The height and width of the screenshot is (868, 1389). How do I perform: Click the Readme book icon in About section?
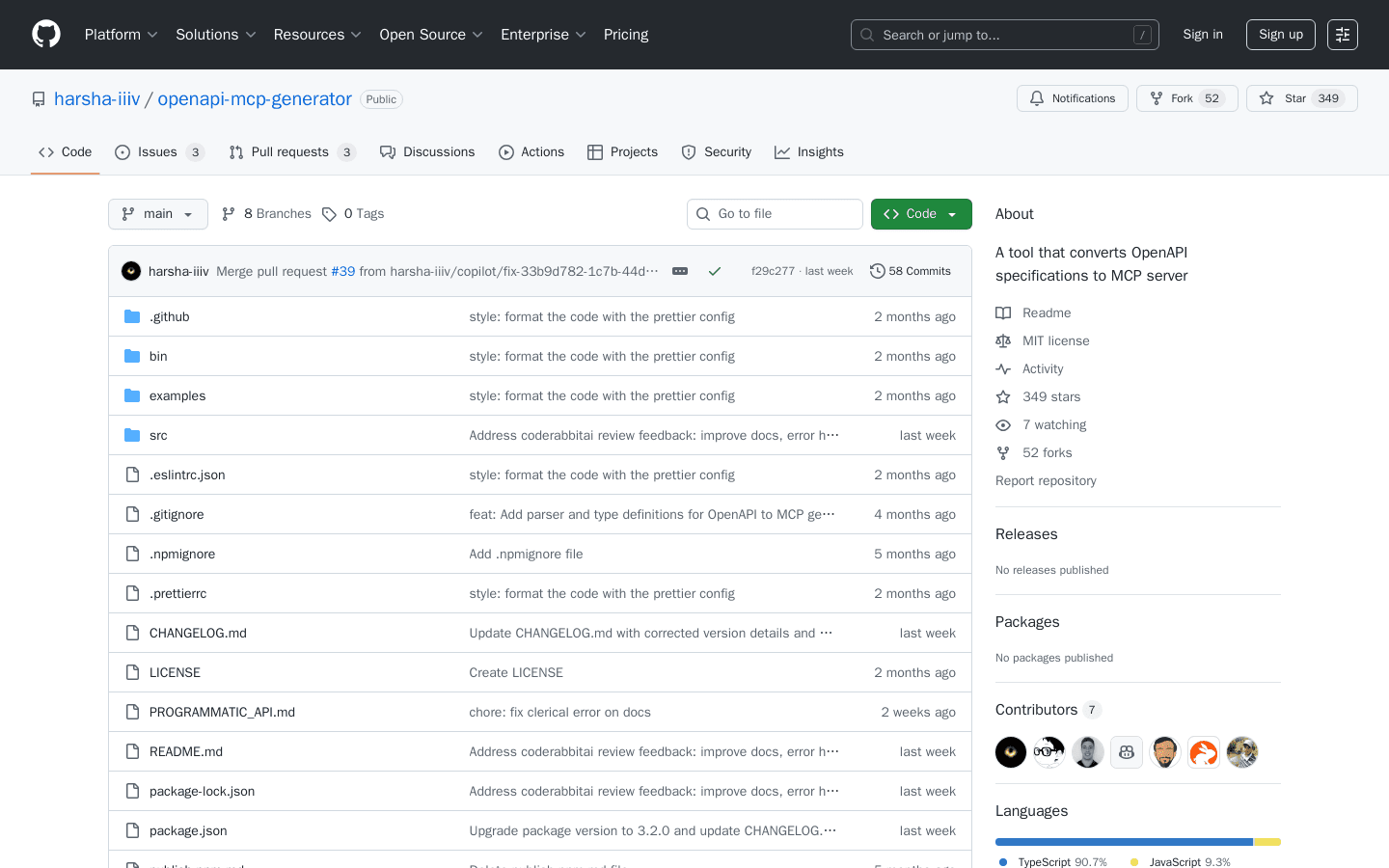1003,312
